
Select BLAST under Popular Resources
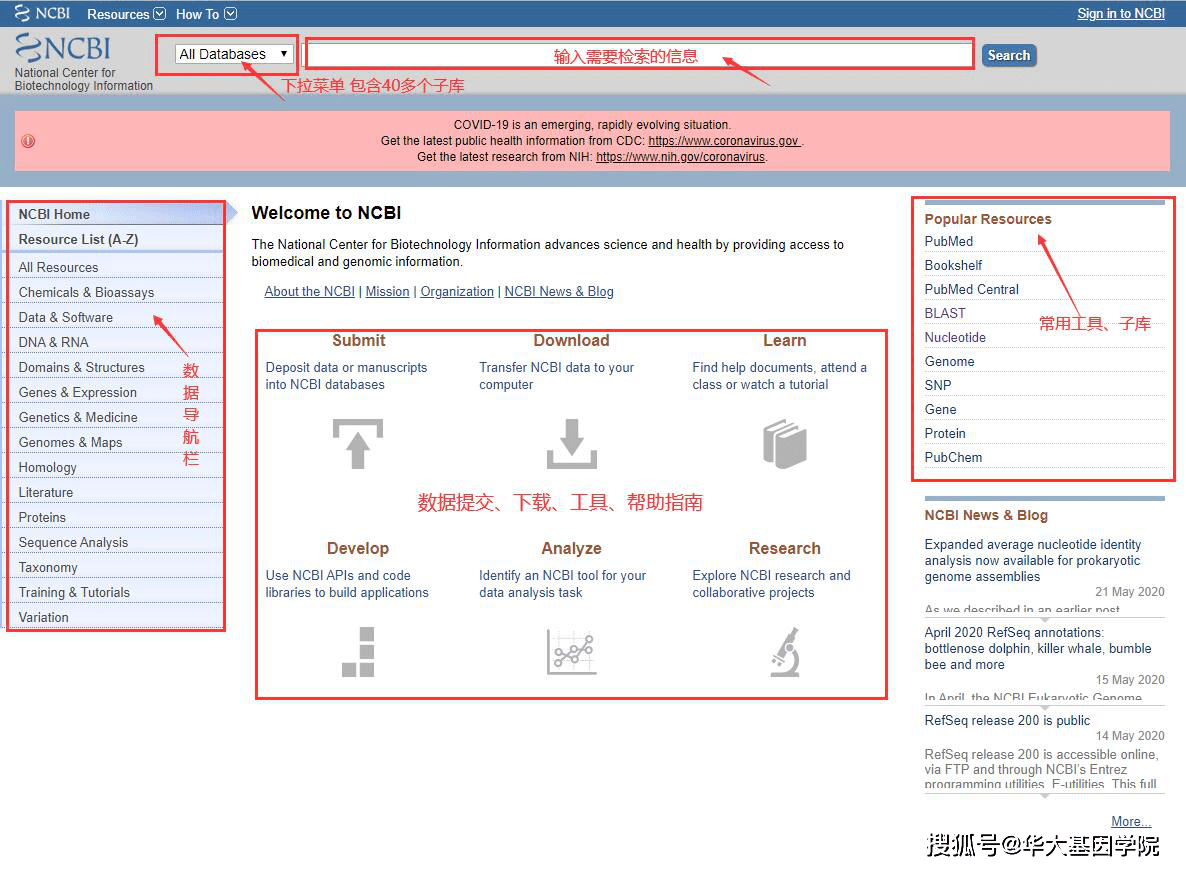coord(944,313)
